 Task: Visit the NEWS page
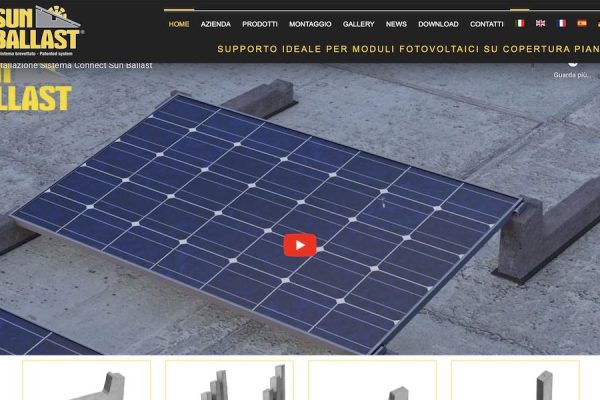coord(396,24)
